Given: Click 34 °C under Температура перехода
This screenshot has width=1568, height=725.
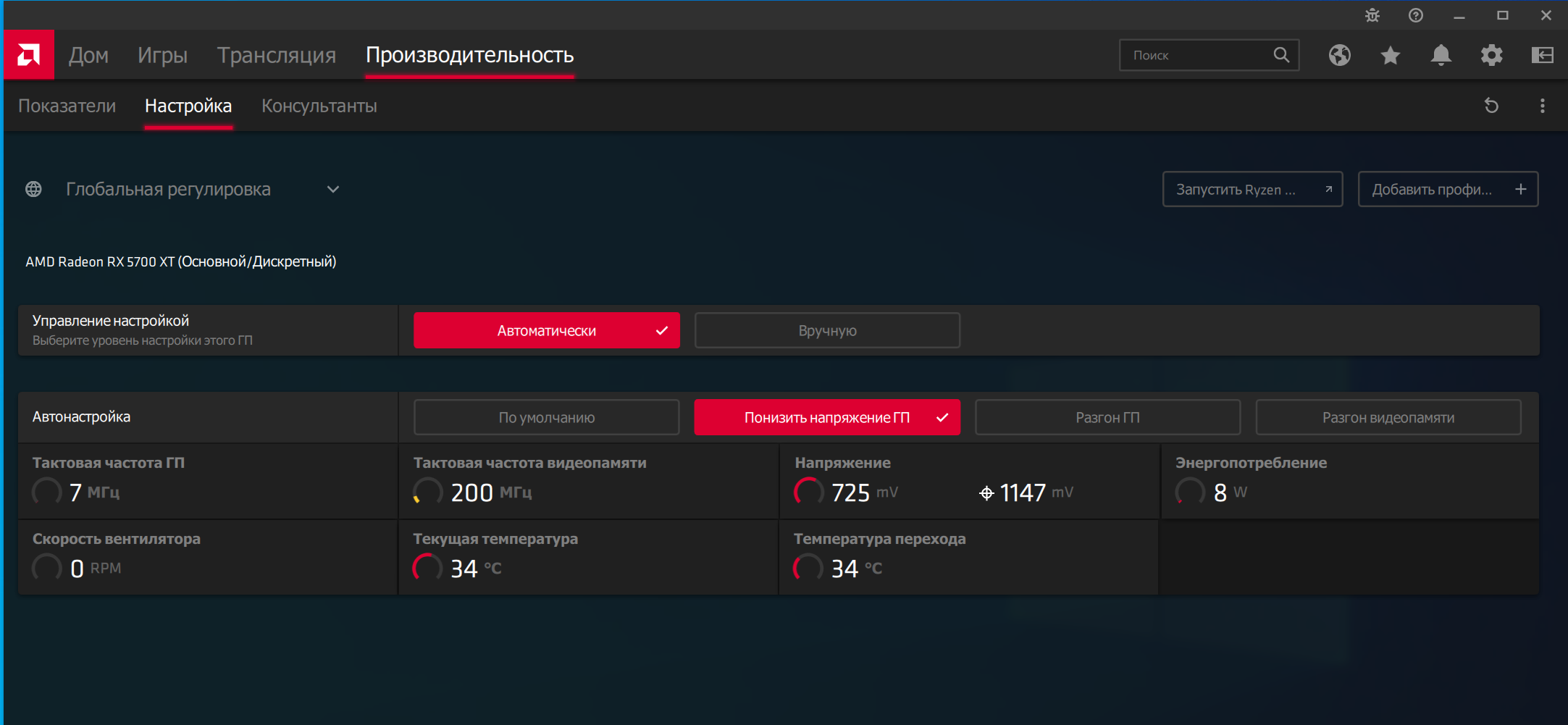Looking at the screenshot, I should [857, 569].
